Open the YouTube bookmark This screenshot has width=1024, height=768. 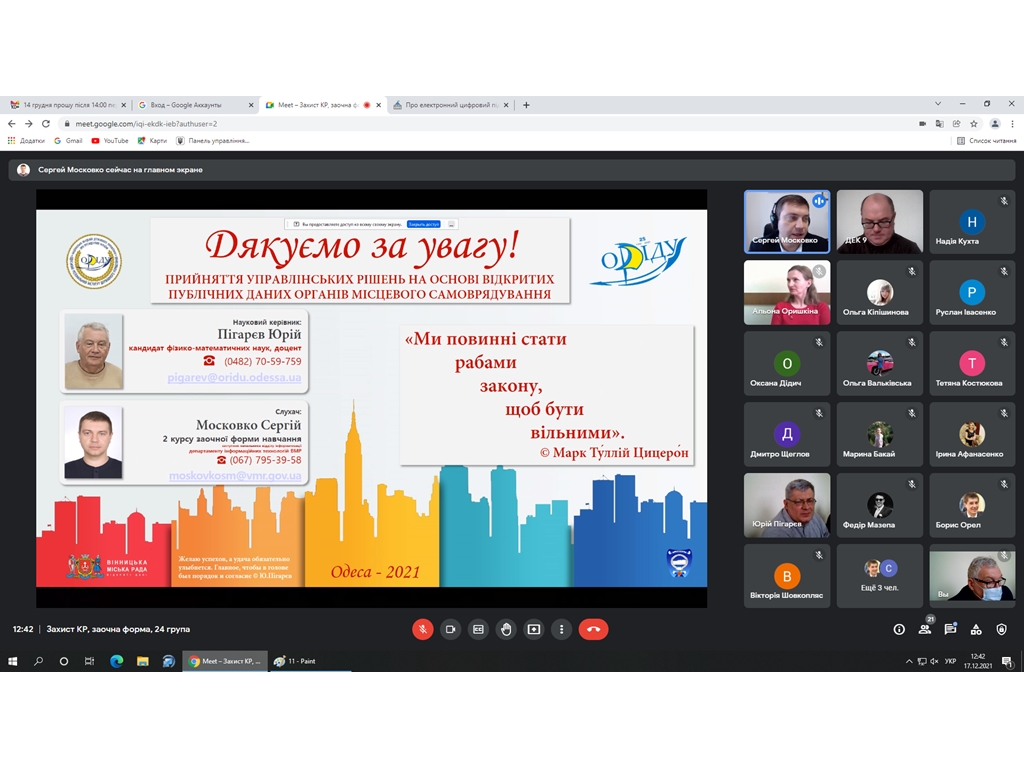tap(110, 140)
